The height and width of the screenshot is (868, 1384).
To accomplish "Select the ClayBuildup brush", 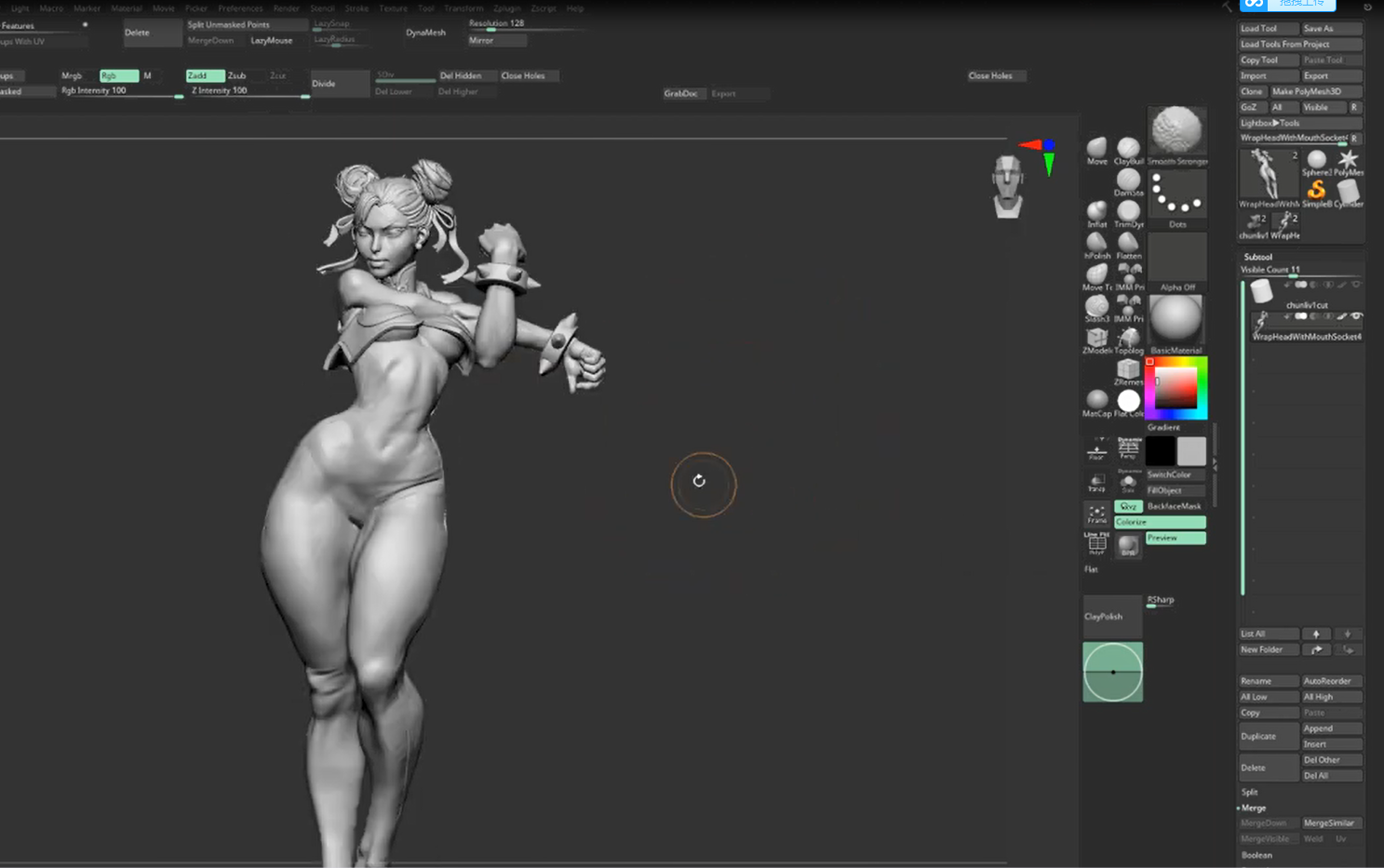I will [x=1129, y=152].
